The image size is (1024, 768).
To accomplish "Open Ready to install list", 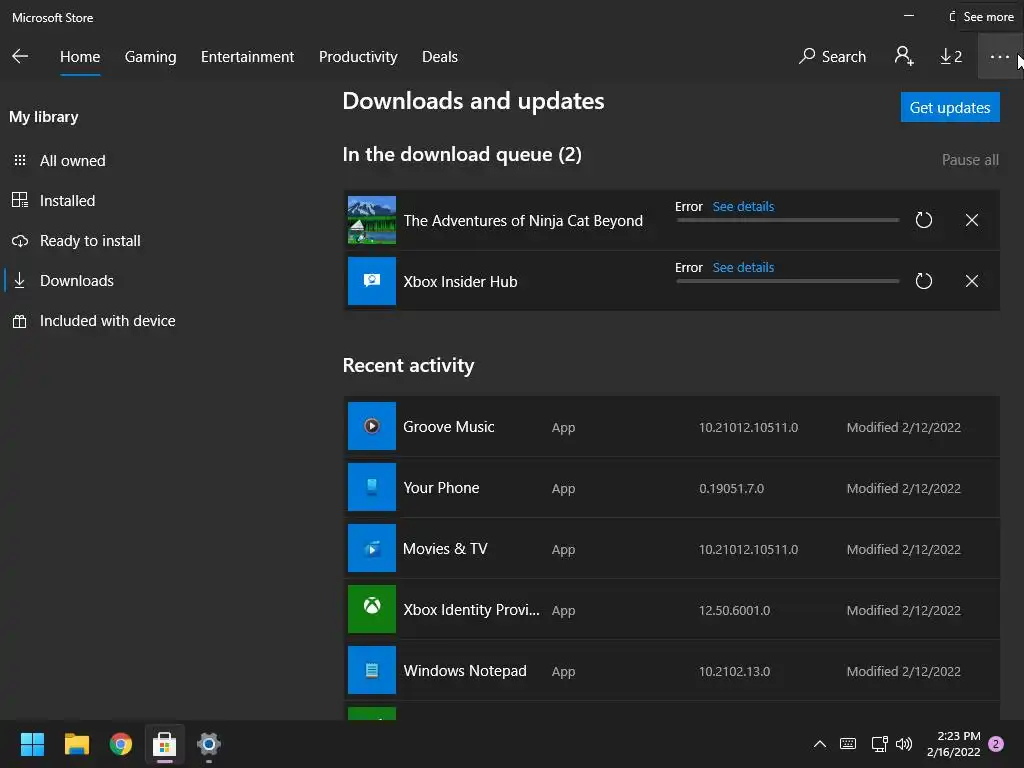I will [90, 241].
